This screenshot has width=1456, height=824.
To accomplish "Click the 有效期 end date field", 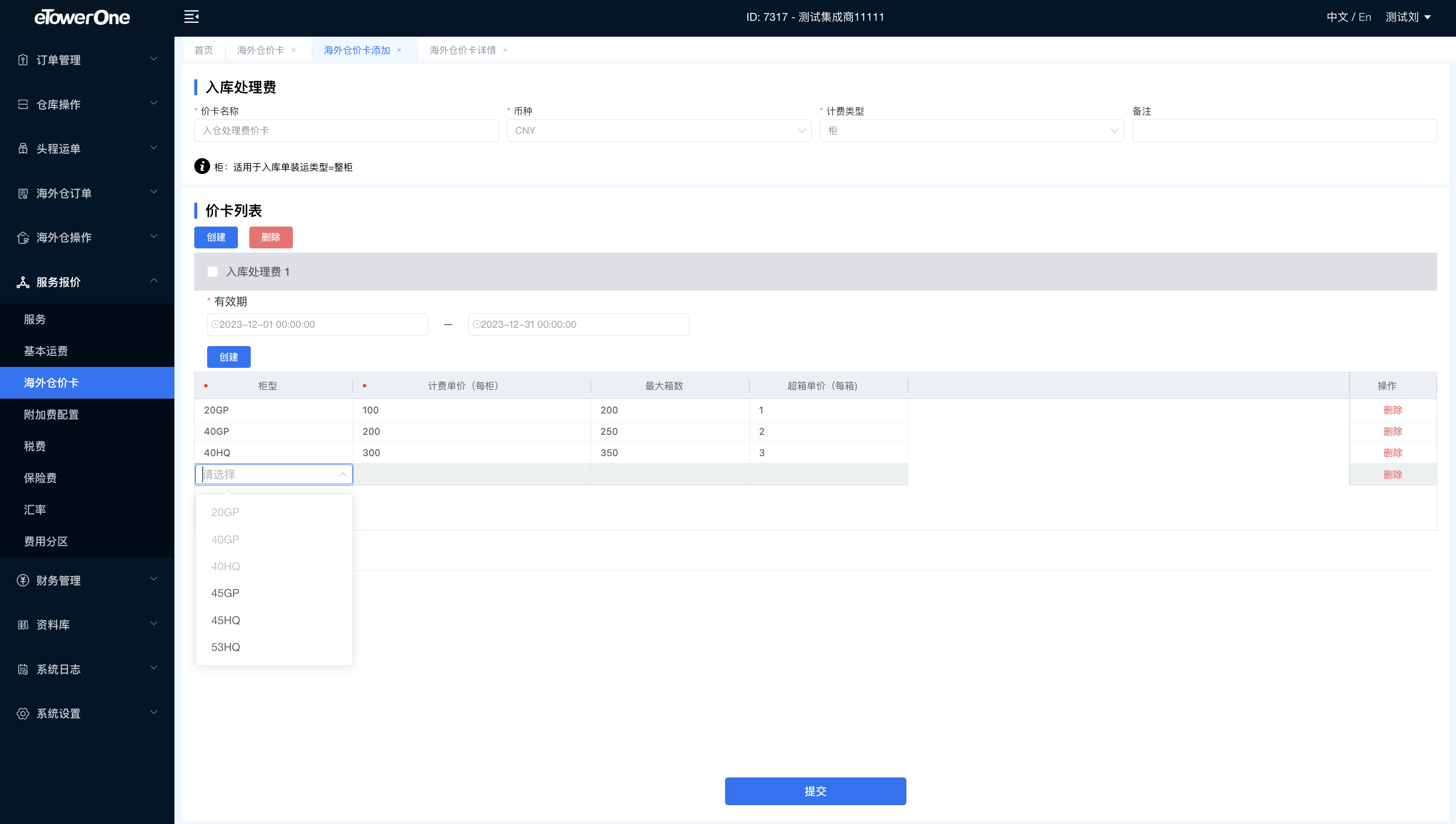I will (x=579, y=324).
